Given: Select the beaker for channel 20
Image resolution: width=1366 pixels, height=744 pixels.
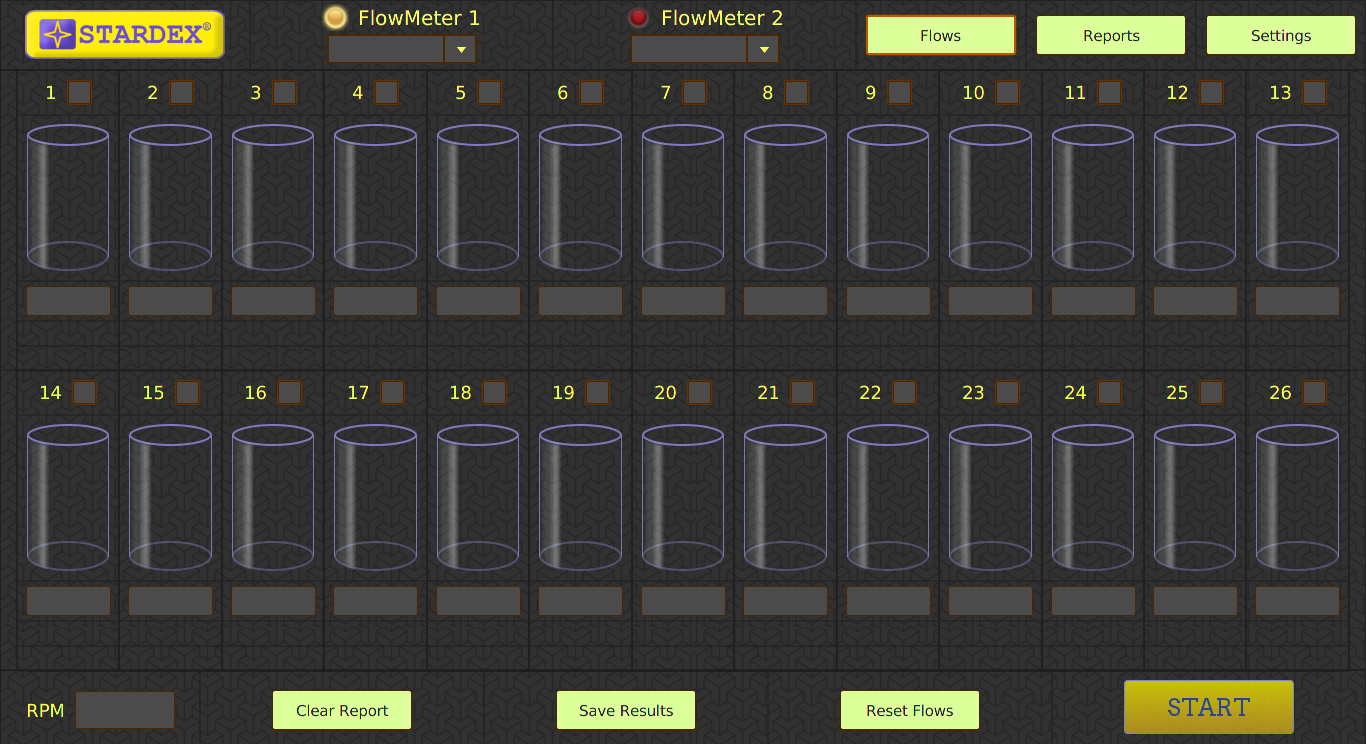Looking at the screenshot, I should (683, 497).
